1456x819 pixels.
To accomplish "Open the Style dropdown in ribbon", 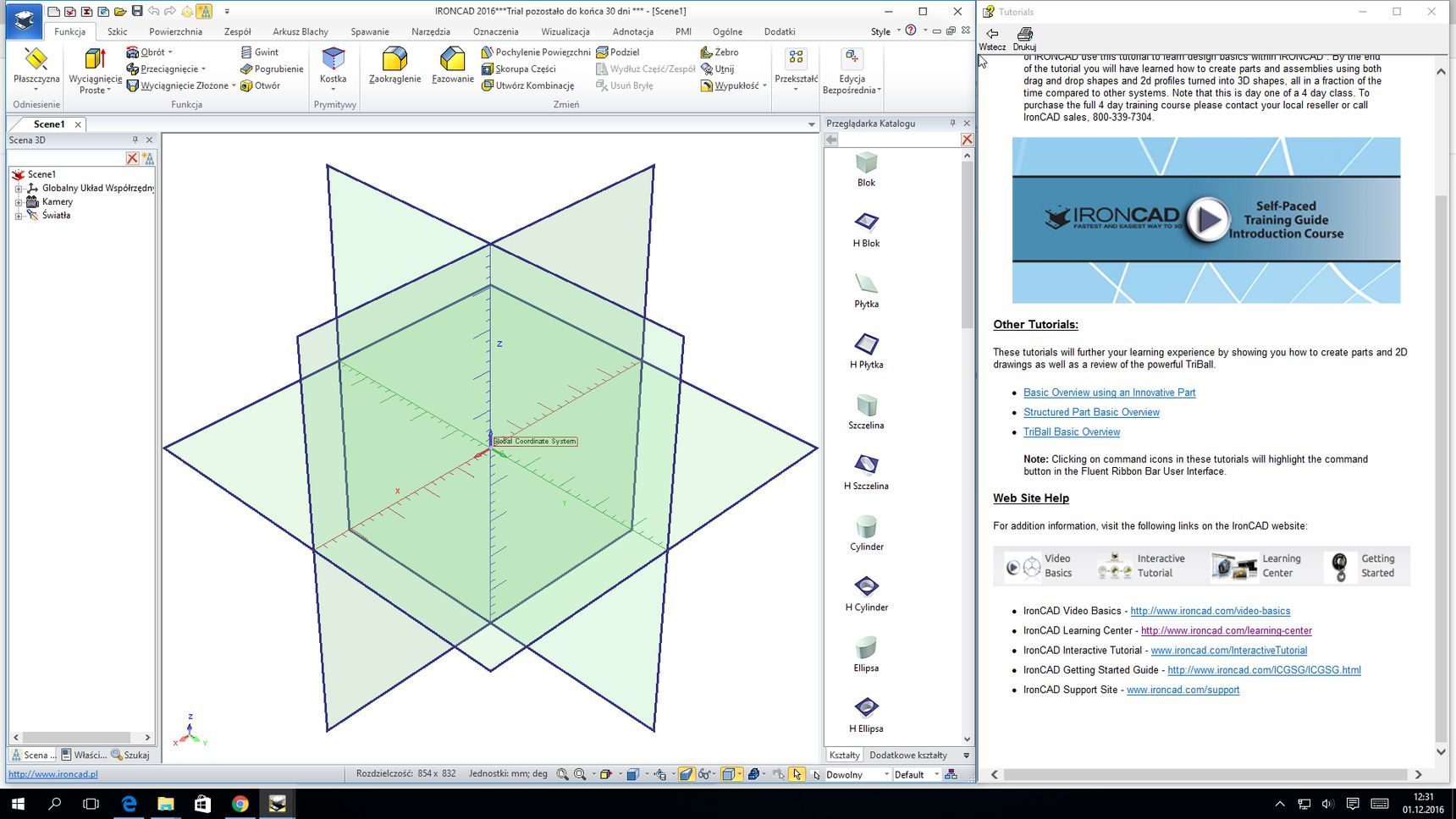I will pos(885,31).
